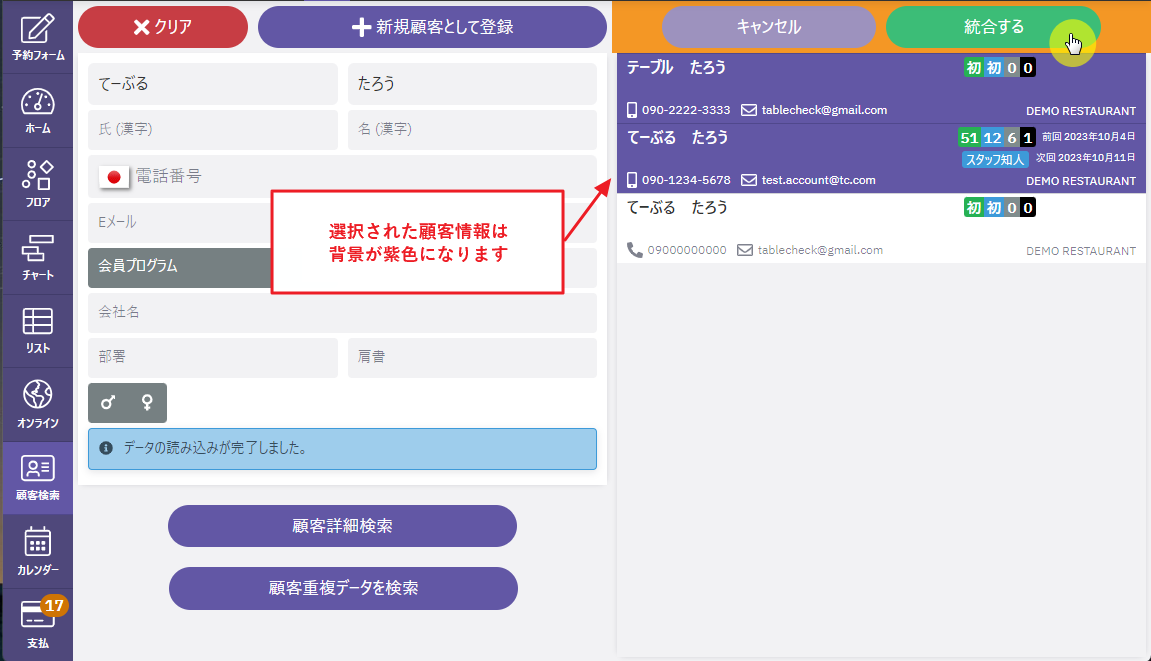Expand the 会員プログラム dropdown
The width and height of the screenshot is (1151, 661).
point(180,267)
